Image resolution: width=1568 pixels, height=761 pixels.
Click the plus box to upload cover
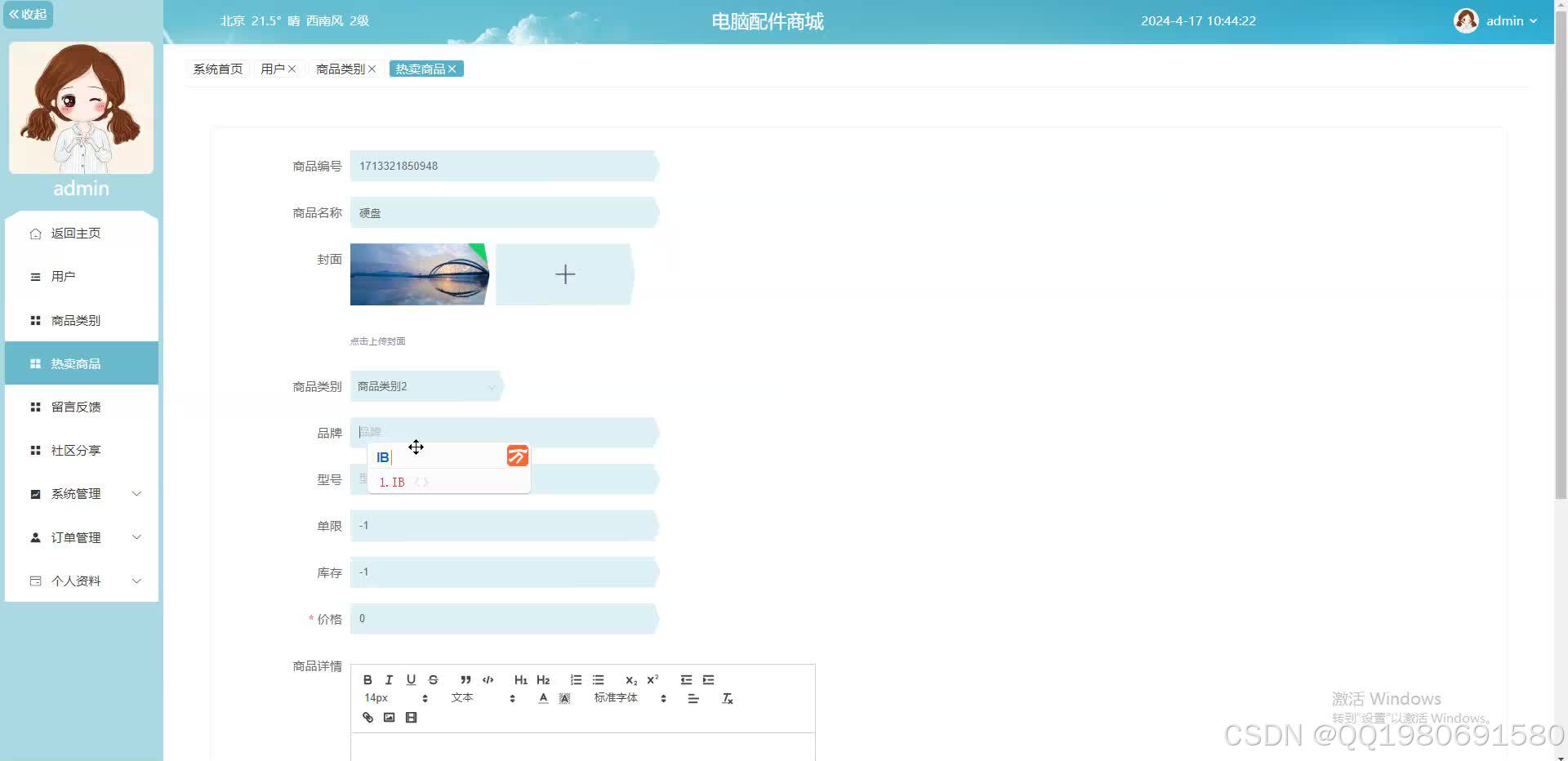pyautogui.click(x=564, y=274)
